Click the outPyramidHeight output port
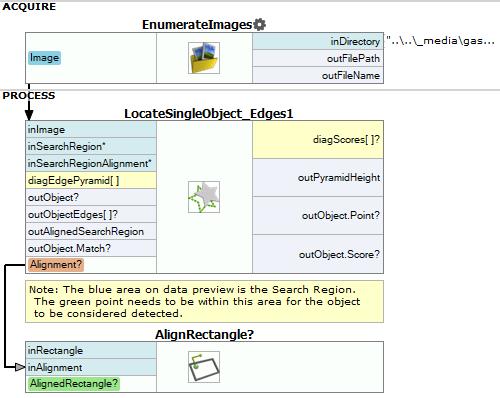This screenshot has height=398, width=500. (318, 178)
